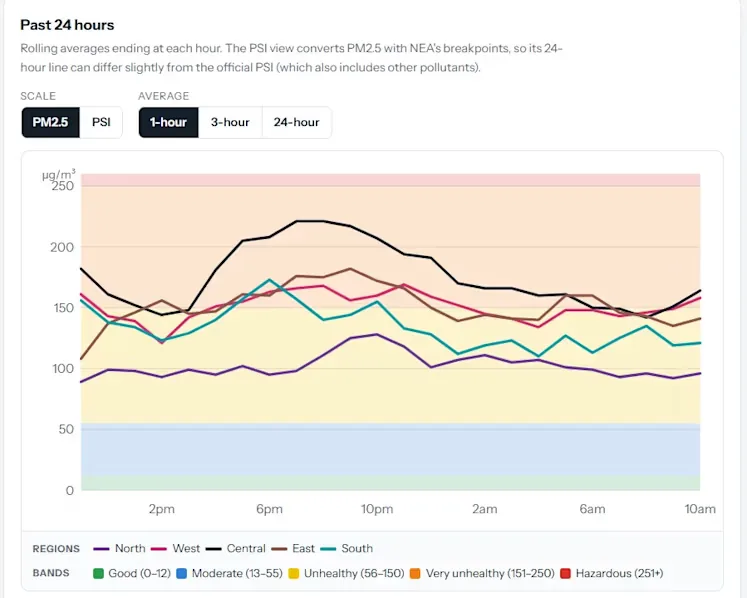Click the SCALE label

[x=38, y=96]
